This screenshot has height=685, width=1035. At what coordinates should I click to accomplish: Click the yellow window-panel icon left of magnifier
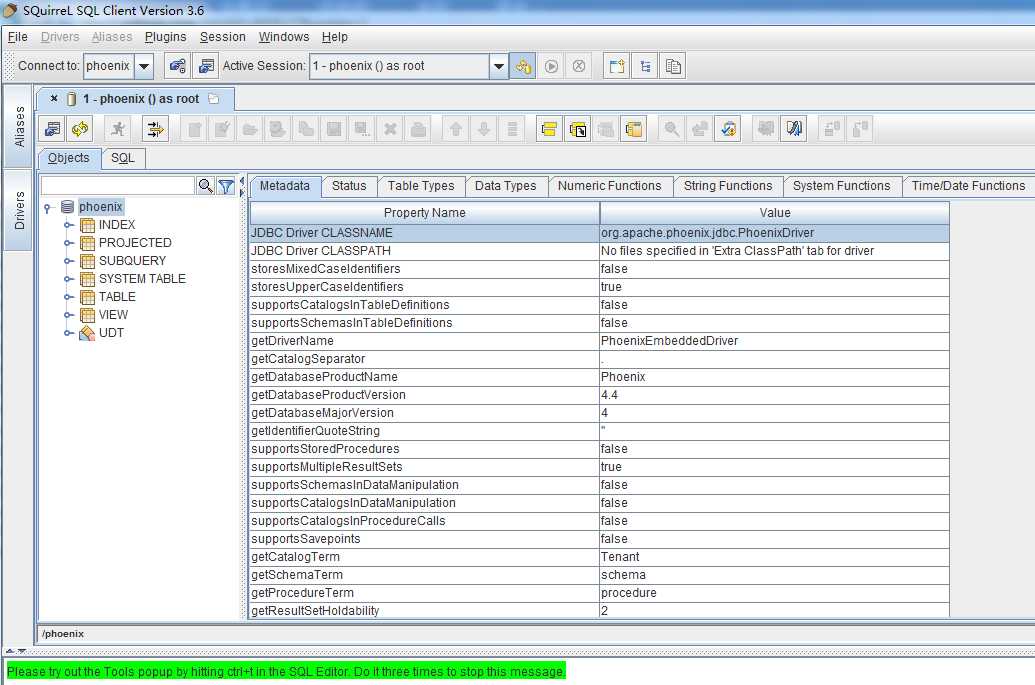(x=634, y=129)
